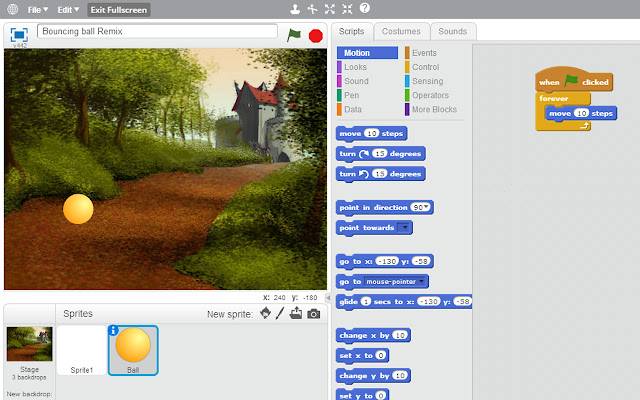Screen dimensions: 640x400
Task: Edit glide secs value field
Action: (x=366, y=302)
